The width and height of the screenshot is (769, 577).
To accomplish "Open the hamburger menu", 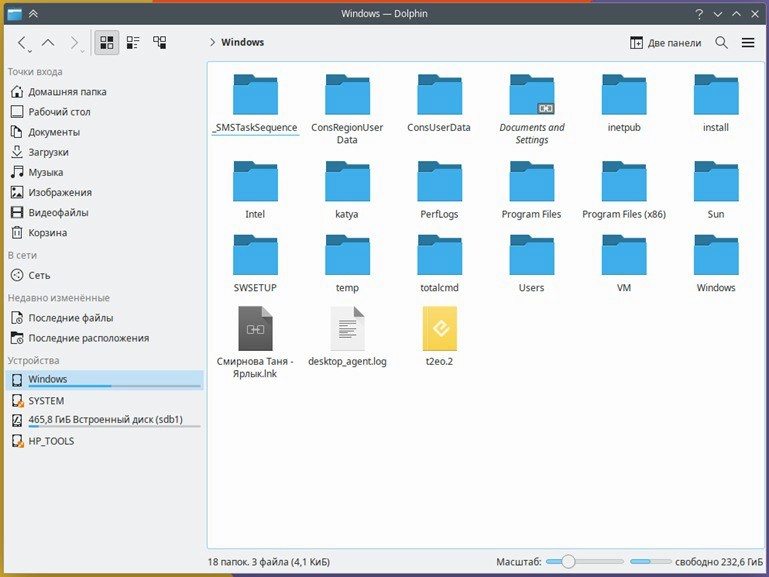I will pyautogui.click(x=748, y=43).
